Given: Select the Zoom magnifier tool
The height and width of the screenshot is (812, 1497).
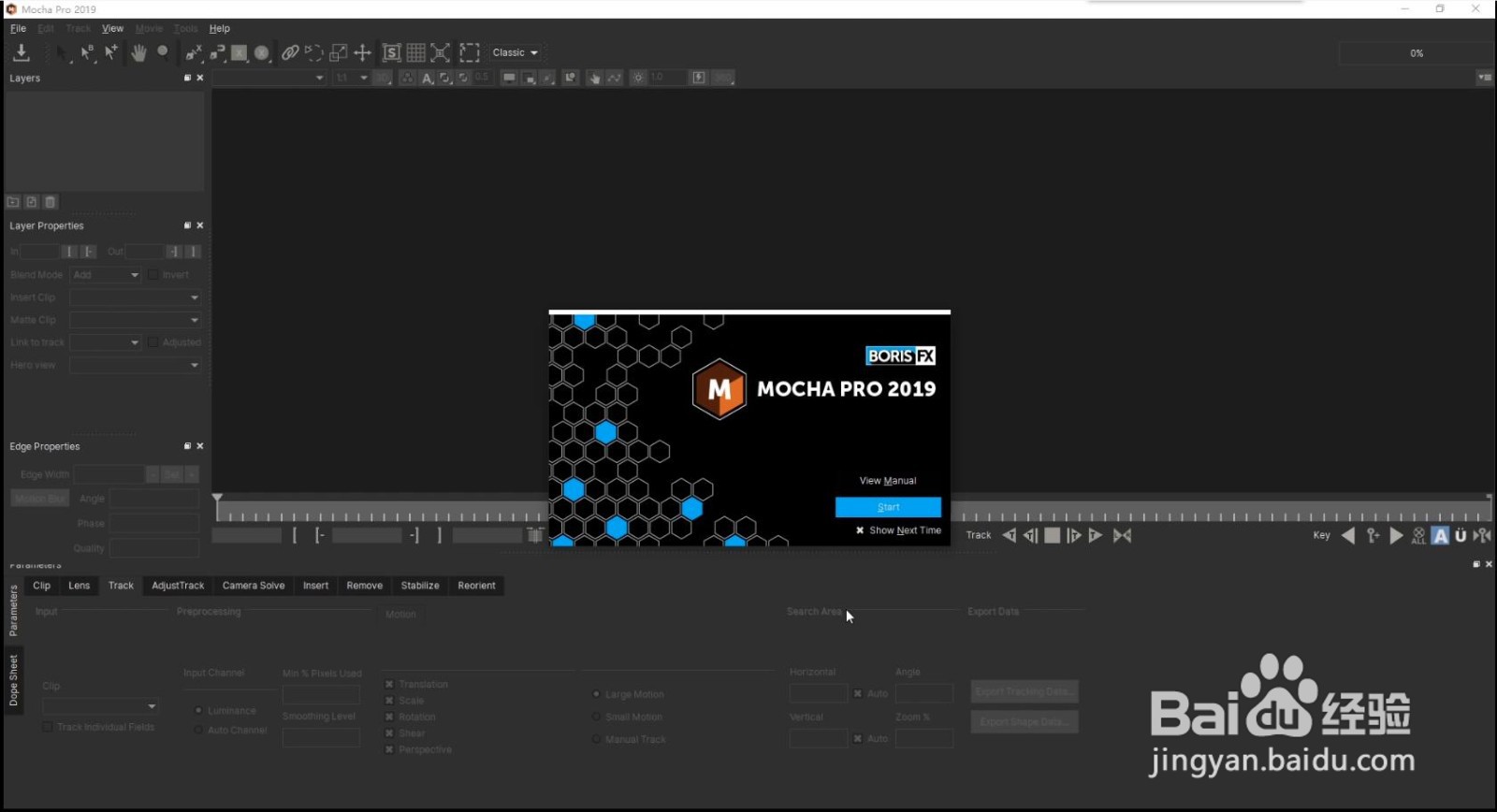Looking at the screenshot, I should [163, 52].
